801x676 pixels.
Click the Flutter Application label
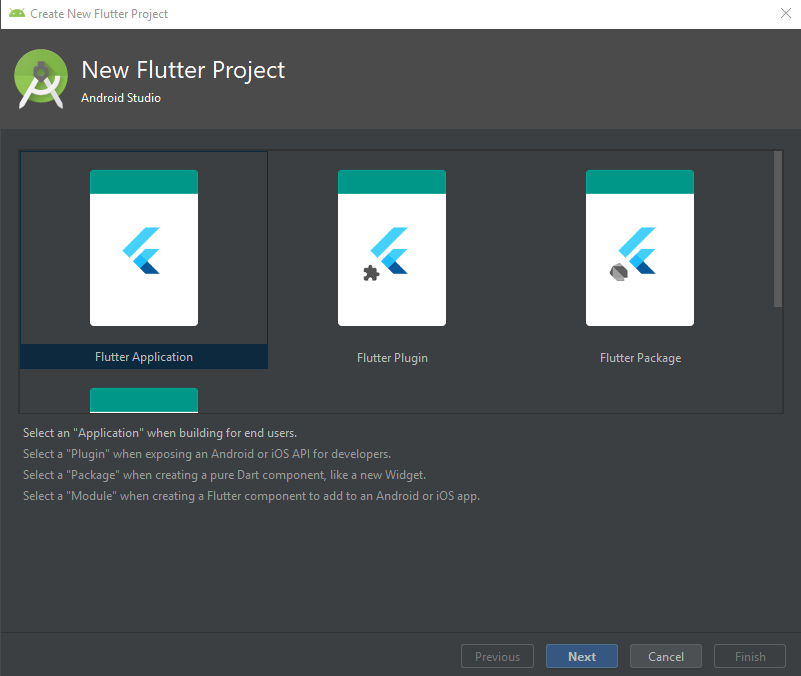pyautogui.click(x=144, y=357)
